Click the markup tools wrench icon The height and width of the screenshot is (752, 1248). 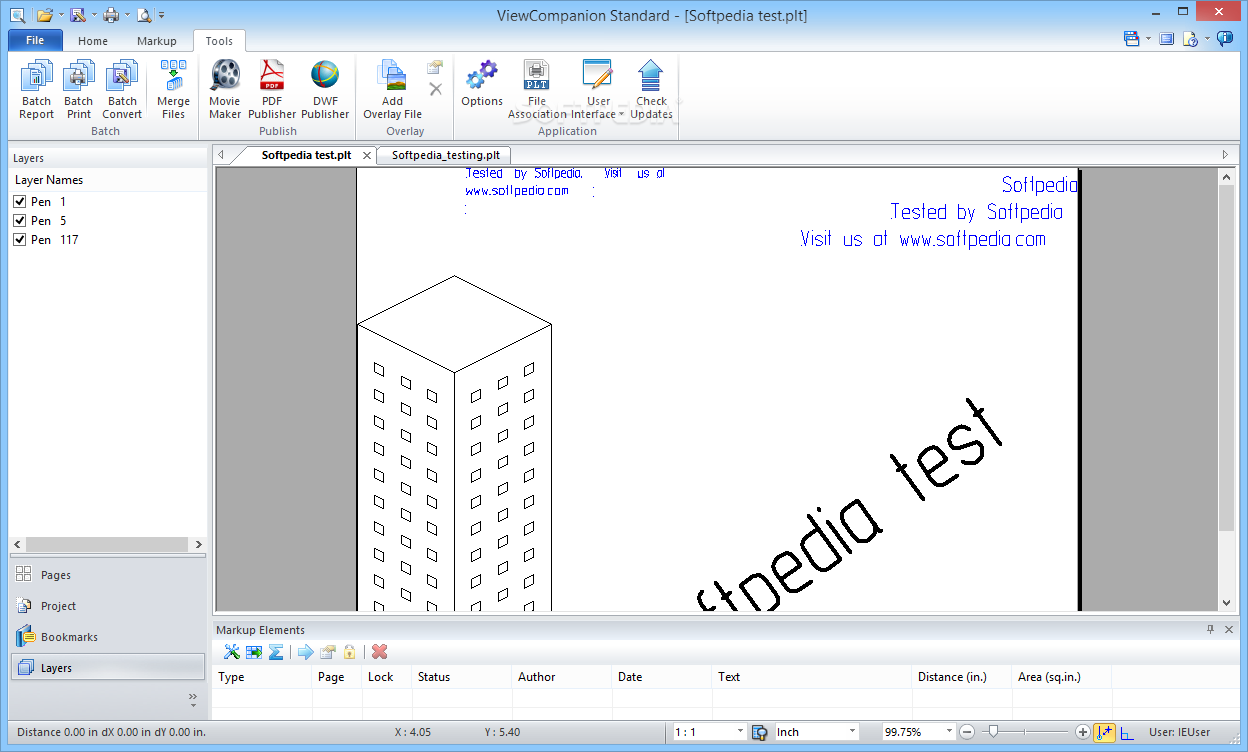232,652
